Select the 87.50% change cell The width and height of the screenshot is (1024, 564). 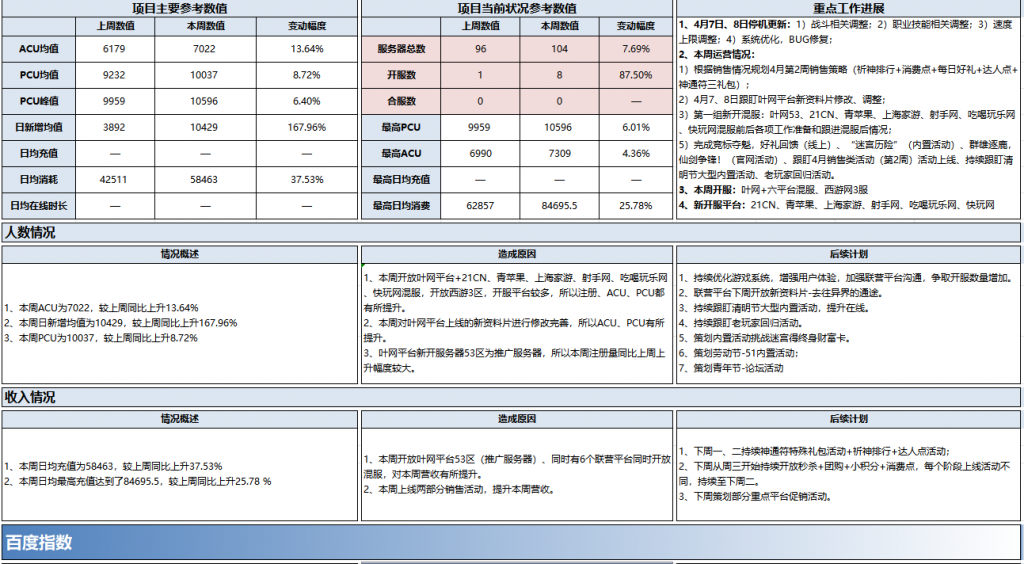coord(635,75)
